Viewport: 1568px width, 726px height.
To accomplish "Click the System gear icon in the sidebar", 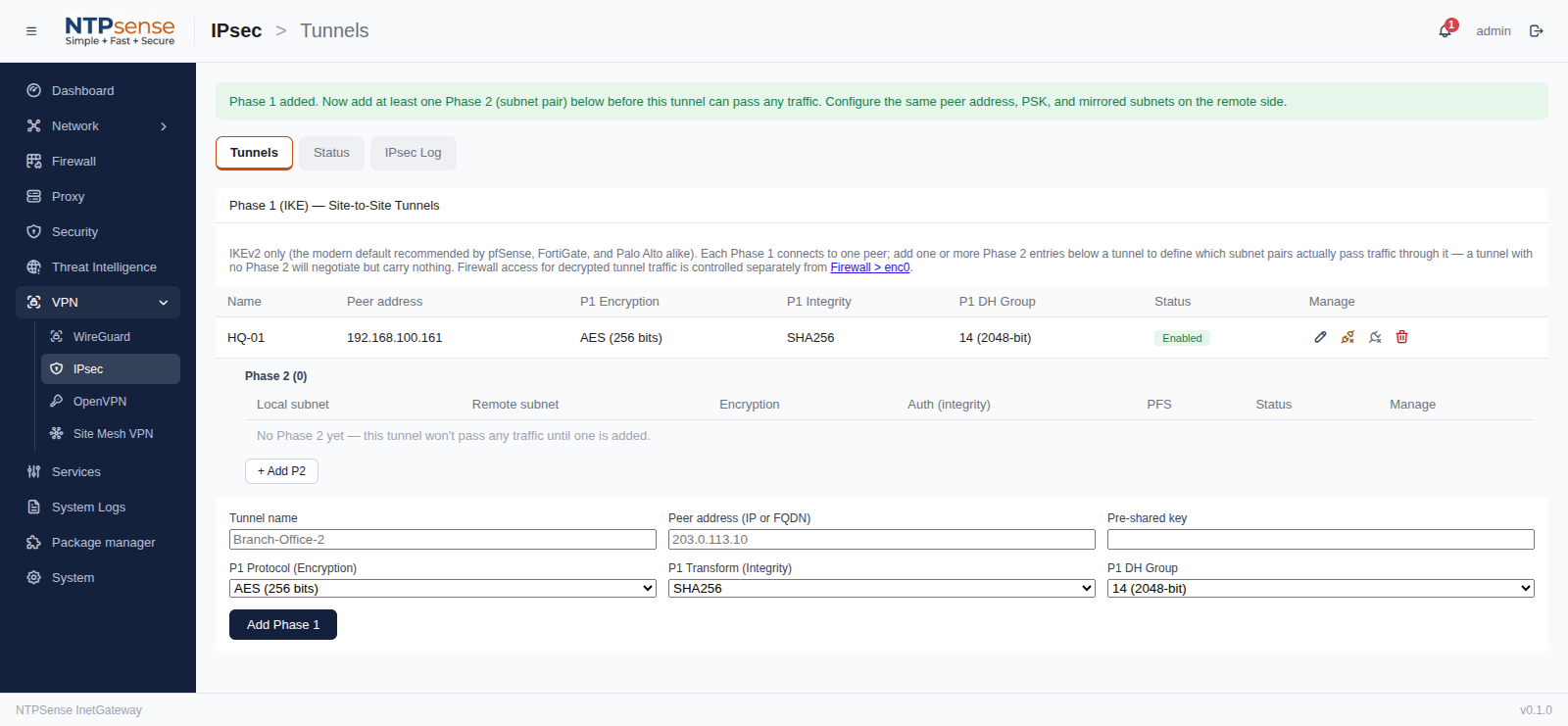I will (x=34, y=577).
